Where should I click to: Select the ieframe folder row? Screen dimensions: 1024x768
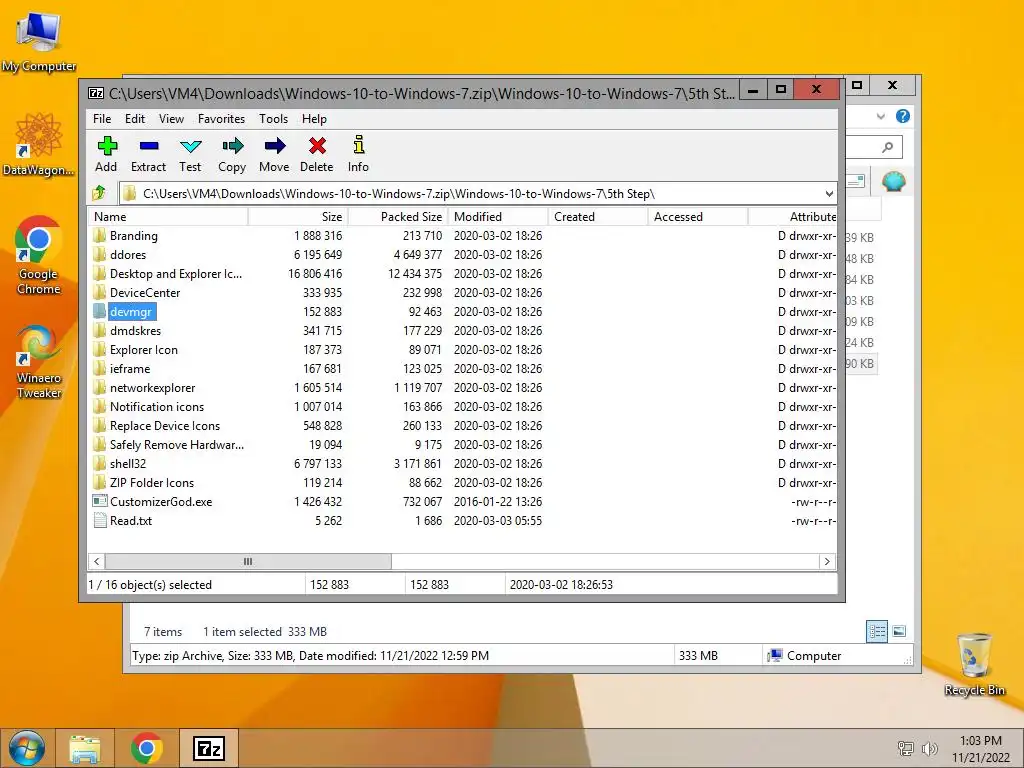click(462, 368)
